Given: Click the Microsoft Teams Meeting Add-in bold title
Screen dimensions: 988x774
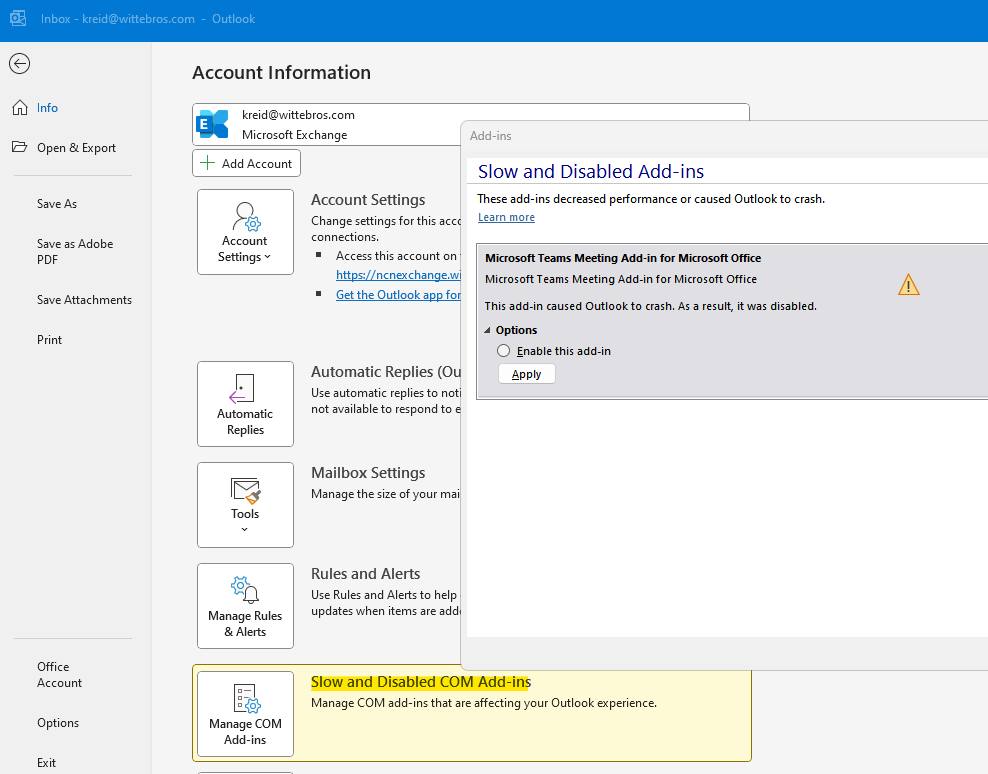Looking at the screenshot, I should 623,258.
